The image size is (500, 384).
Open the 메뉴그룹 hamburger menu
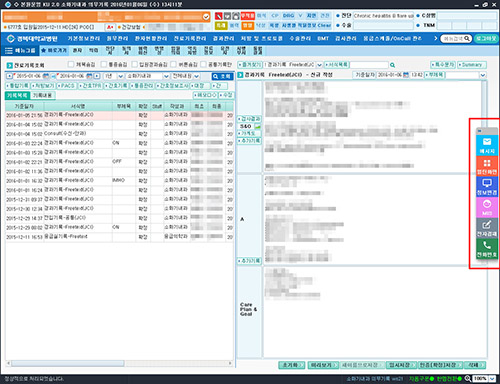click(21, 50)
